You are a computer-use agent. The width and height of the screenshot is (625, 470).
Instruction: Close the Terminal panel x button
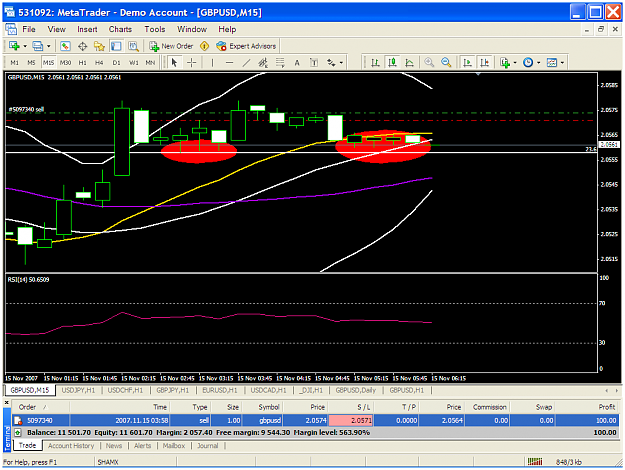pyautogui.click(x=7, y=403)
